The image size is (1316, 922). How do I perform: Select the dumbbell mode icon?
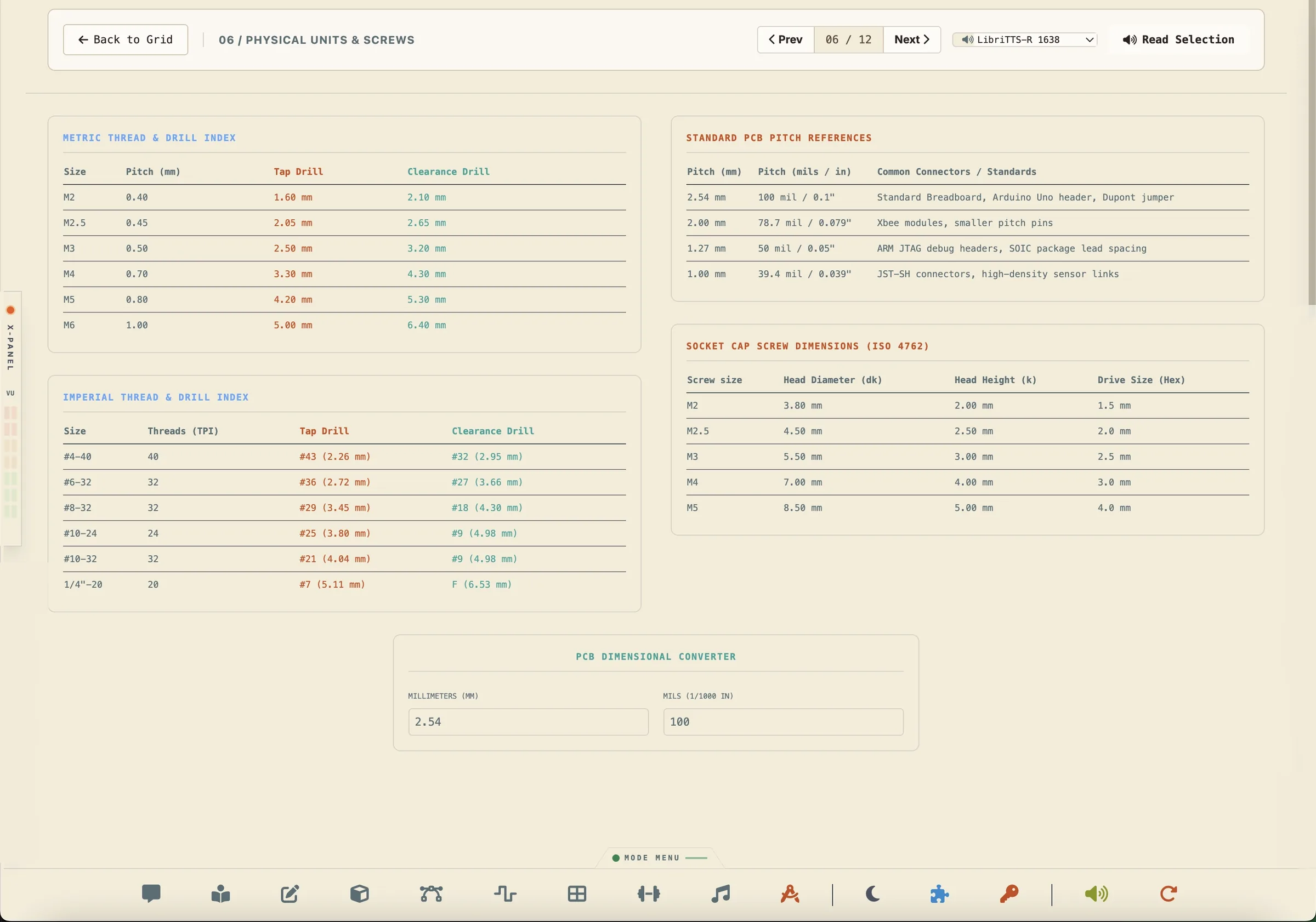point(649,893)
